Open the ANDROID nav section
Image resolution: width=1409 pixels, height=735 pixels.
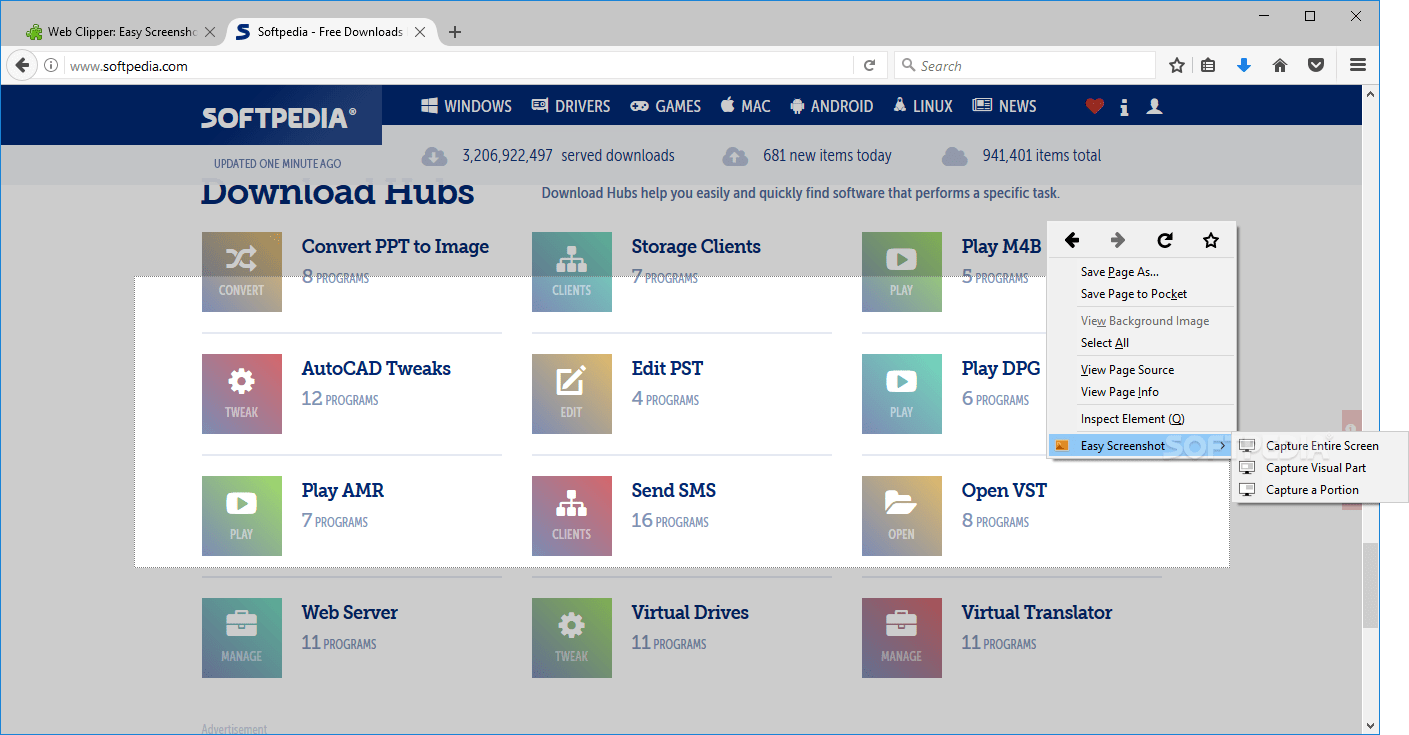[831, 106]
